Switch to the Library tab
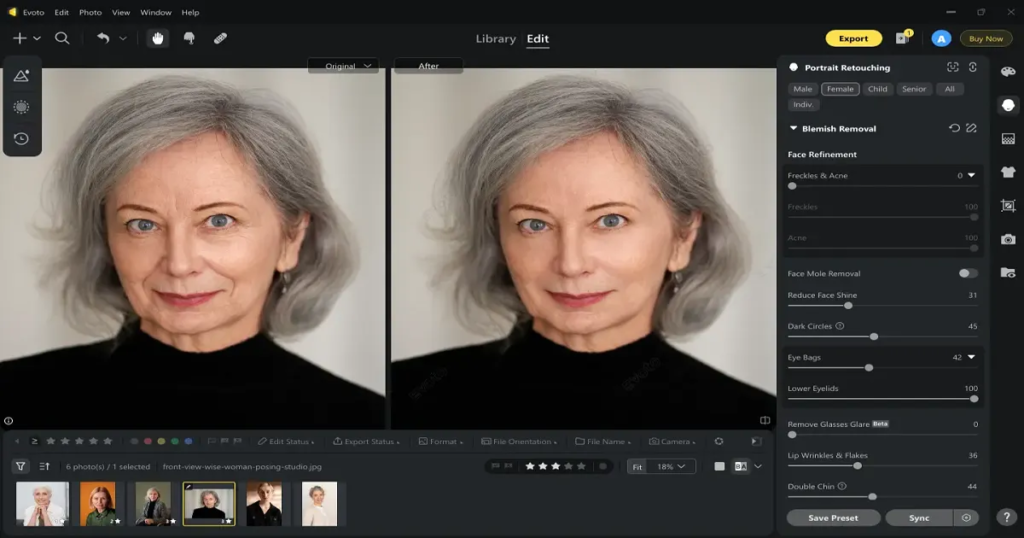This screenshot has width=1024, height=538. pos(495,39)
